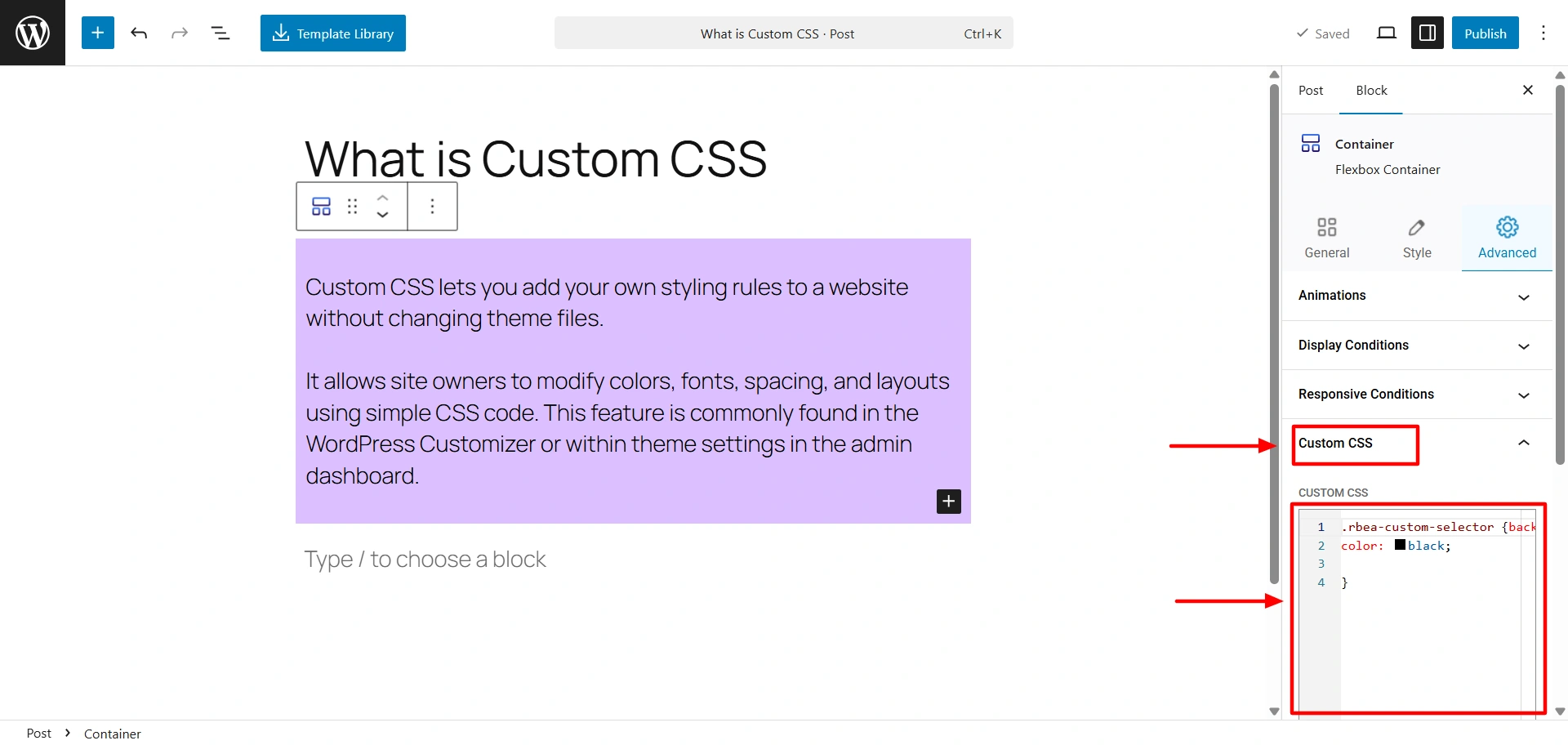Close the settings sidebar

(x=1528, y=90)
